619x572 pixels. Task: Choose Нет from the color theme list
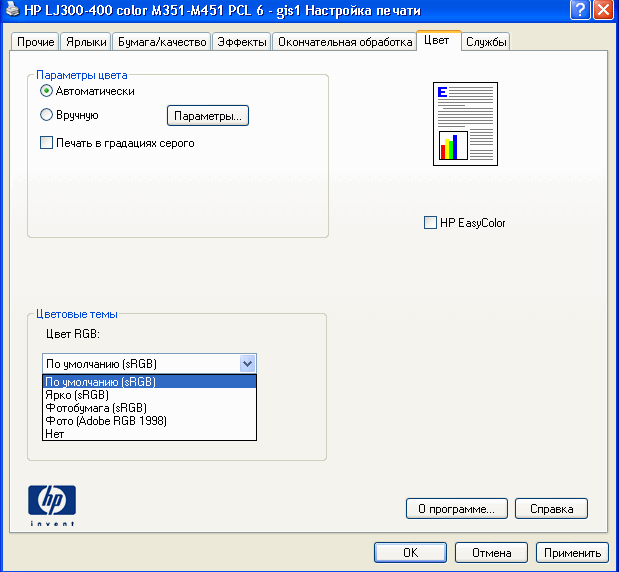[x=149, y=434]
